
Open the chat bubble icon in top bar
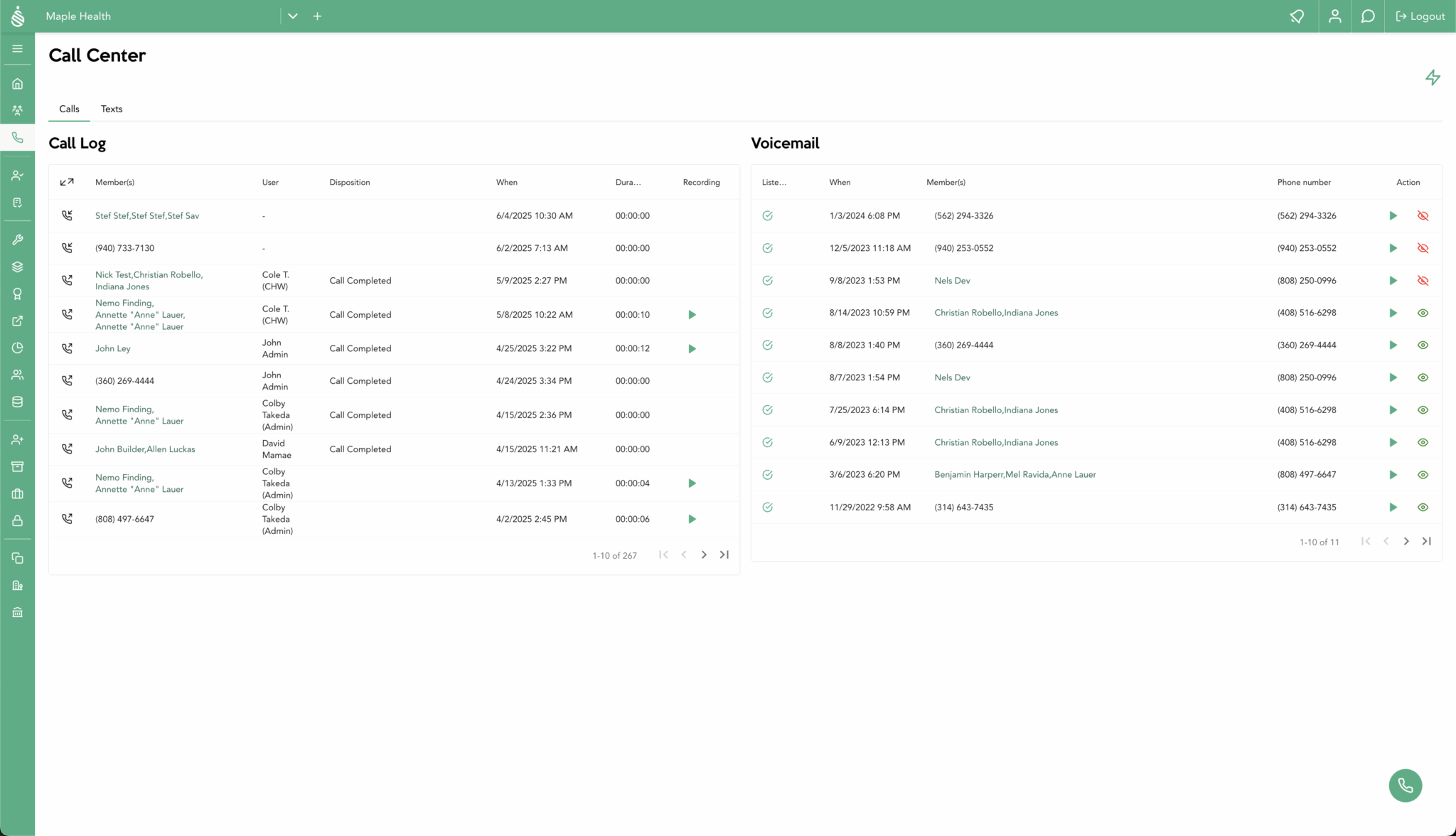coord(1367,16)
